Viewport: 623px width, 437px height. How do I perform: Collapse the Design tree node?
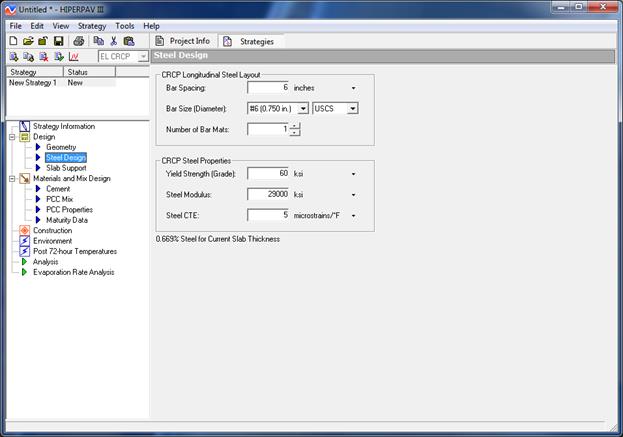[x=12, y=137]
